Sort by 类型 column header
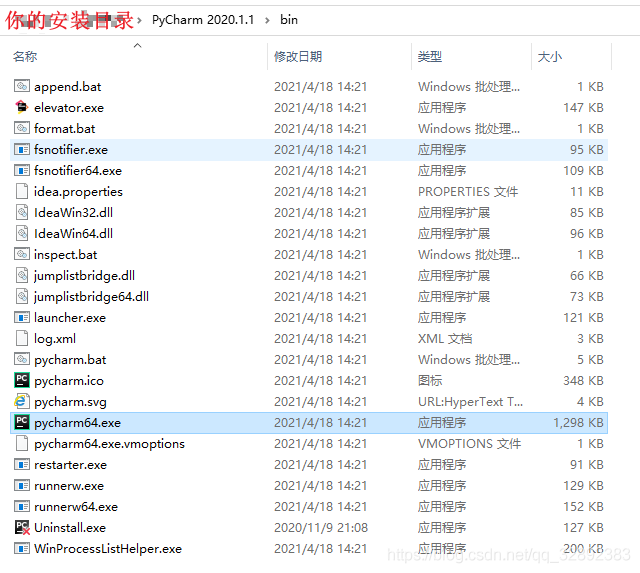 tap(430, 56)
